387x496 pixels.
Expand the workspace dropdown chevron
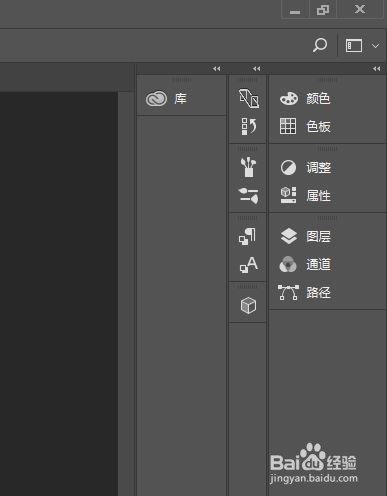(x=375, y=46)
